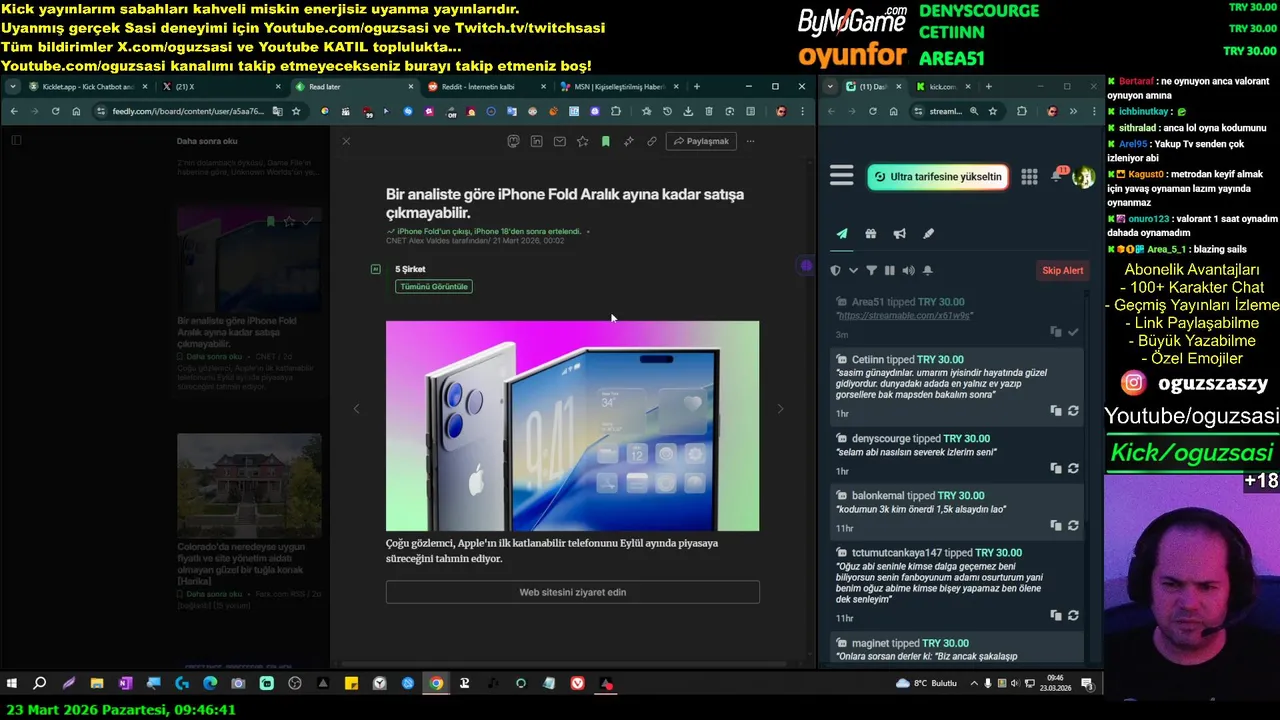Open the event filter funnel icon
This screenshot has width=1280, height=720.
click(x=871, y=270)
